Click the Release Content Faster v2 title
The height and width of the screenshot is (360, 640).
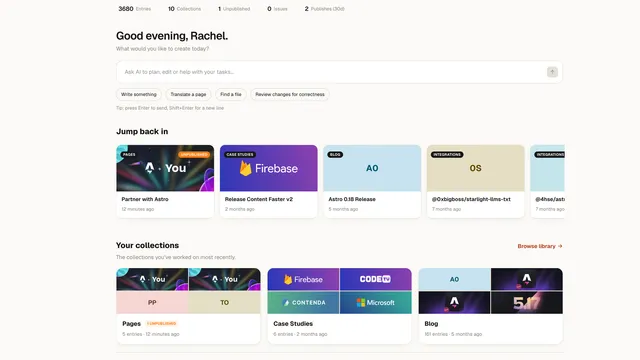pyautogui.click(x=259, y=199)
